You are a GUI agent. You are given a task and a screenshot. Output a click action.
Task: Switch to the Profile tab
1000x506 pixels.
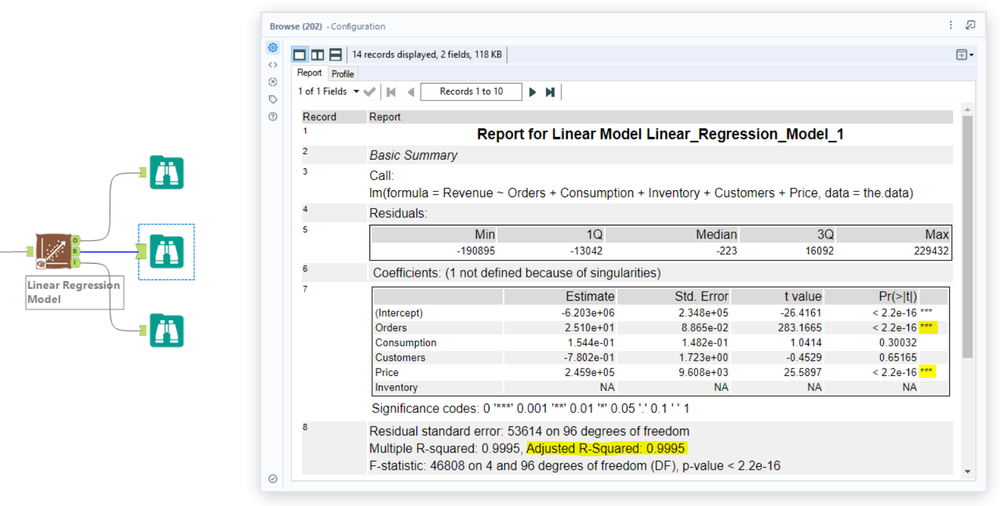pyautogui.click(x=342, y=74)
